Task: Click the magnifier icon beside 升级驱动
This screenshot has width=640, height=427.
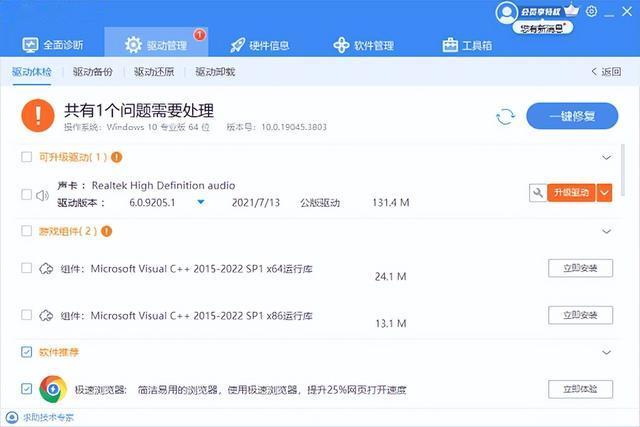Action: [x=538, y=193]
